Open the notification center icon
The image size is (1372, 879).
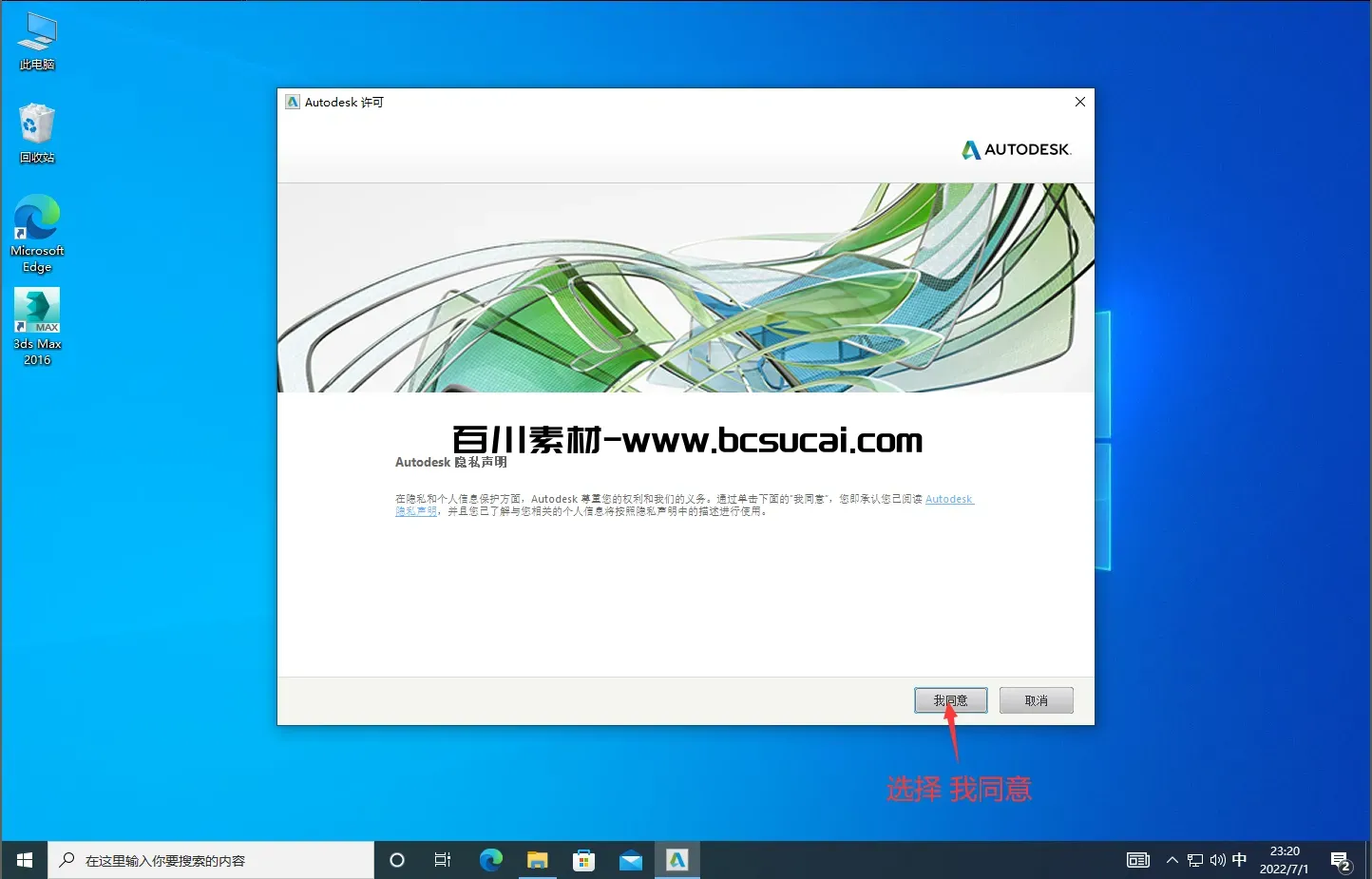pos(1341,861)
